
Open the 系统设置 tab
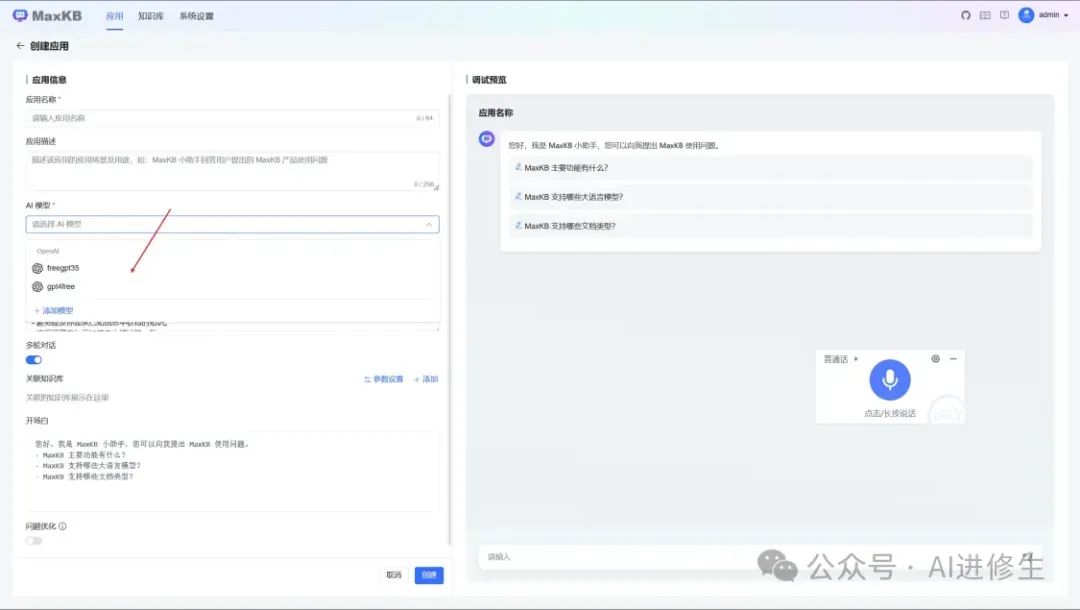coord(196,16)
